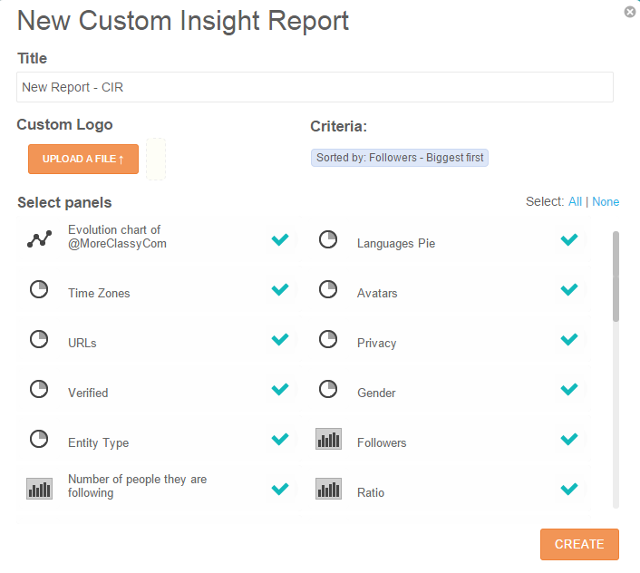This screenshot has width=640, height=573.
Task: Click the Avatars pie icon
Action: click(x=328, y=289)
